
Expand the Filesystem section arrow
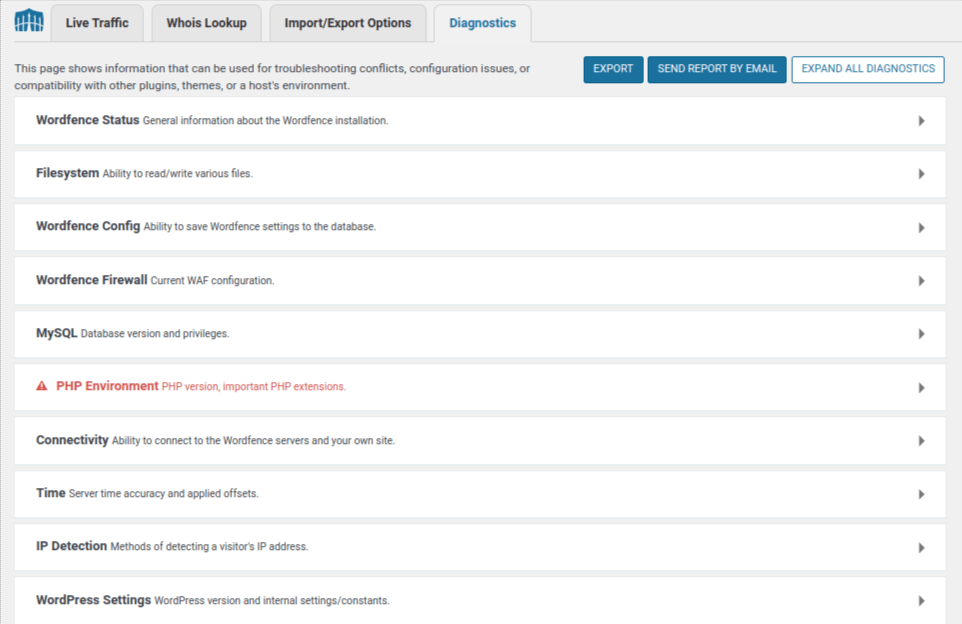point(921,174)
